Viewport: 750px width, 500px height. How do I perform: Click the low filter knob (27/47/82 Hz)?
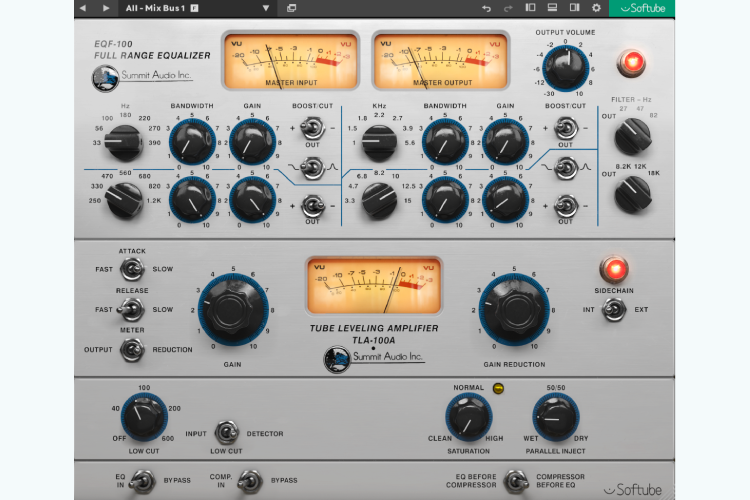[x=632, y=136]
